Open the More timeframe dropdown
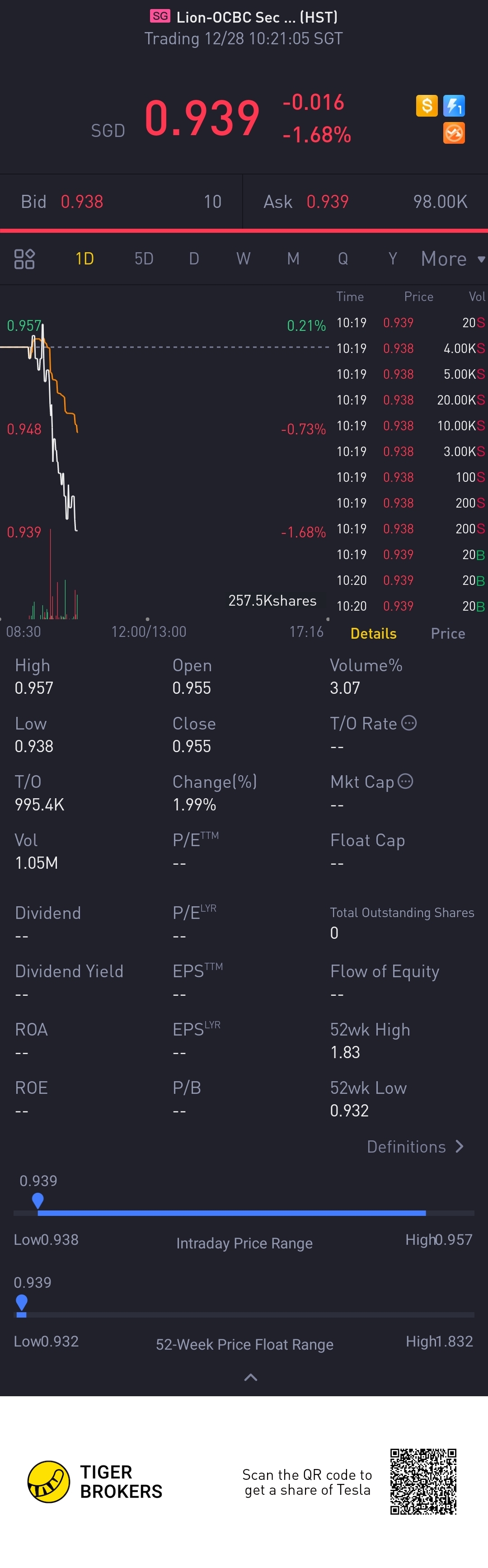Viewport: 488px width, 1568px height. [453, 259]
